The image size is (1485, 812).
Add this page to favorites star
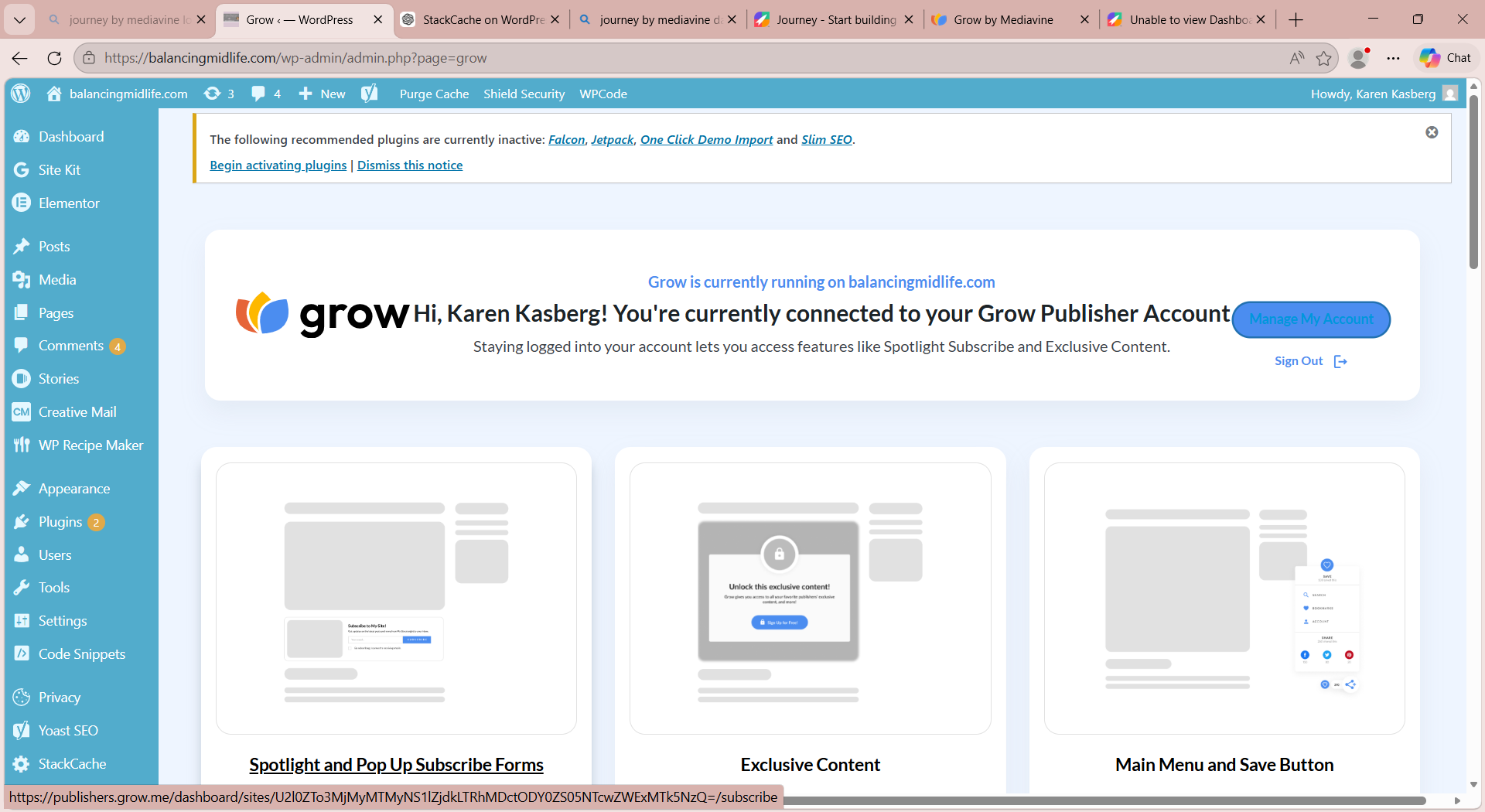click(x=1324, y=58)
